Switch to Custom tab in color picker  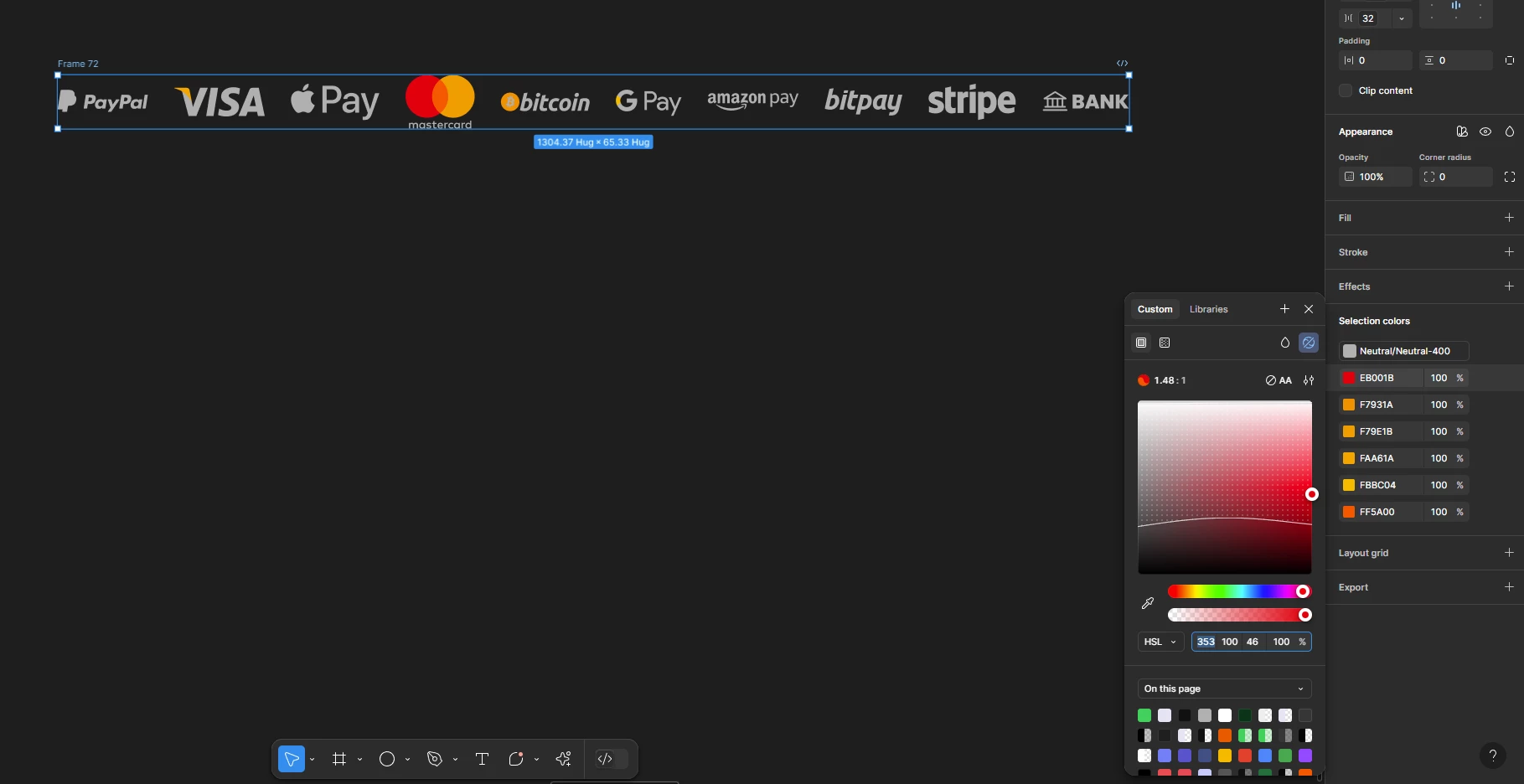coord(1155,309)
